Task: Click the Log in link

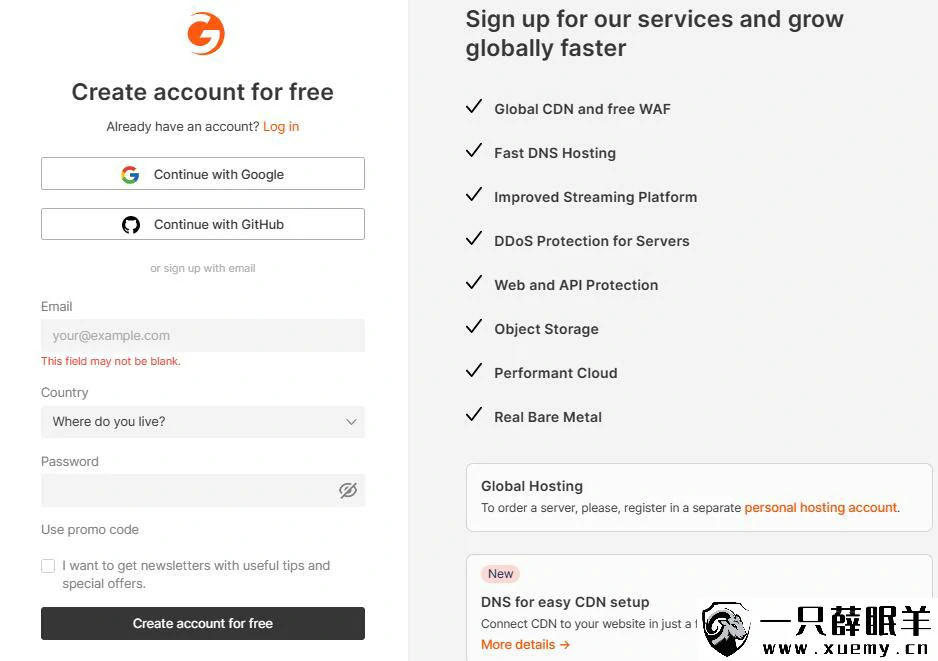Action: click(281, 127)
